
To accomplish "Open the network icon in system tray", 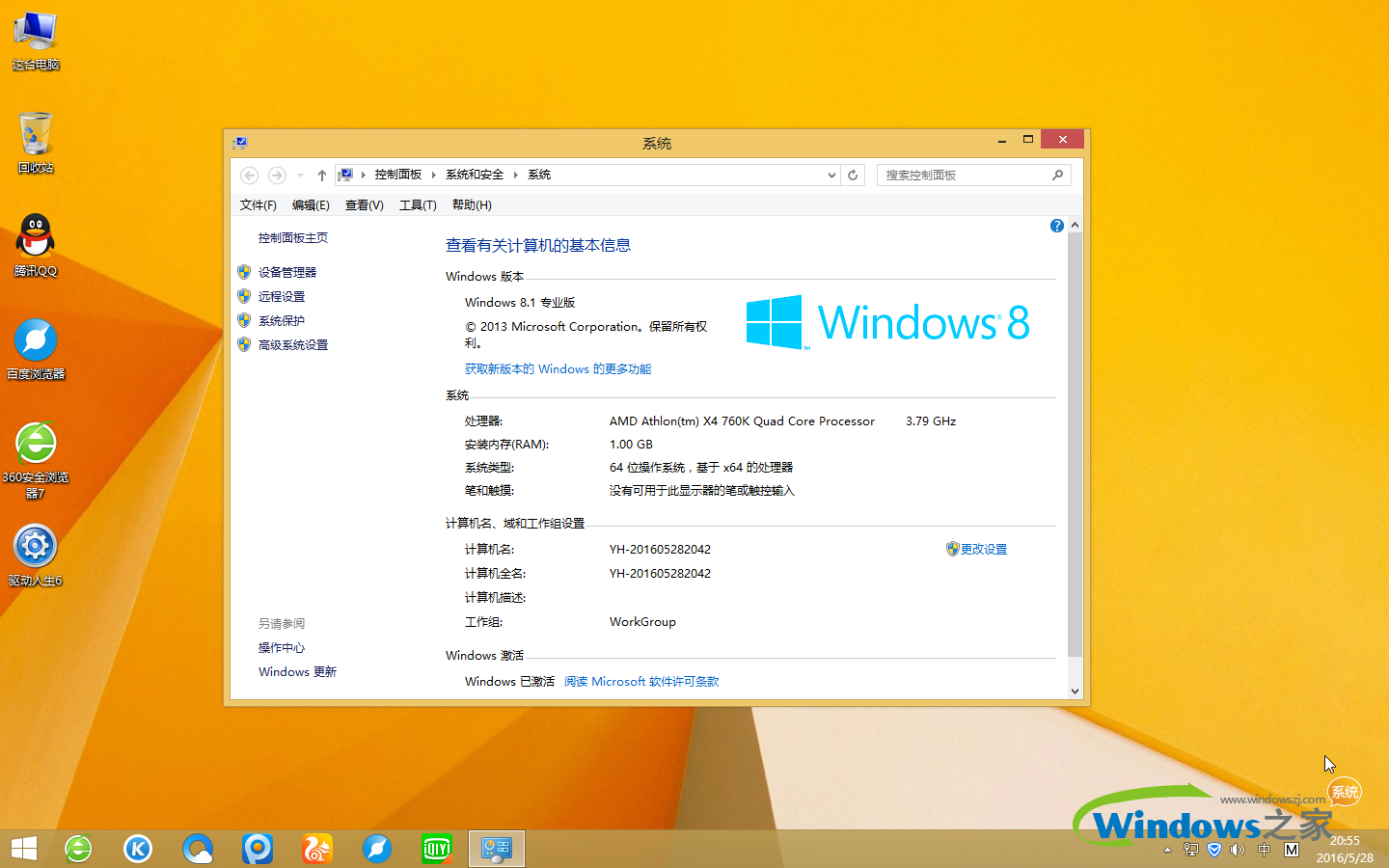I will pyautogui.click(x=1188, y=850).
